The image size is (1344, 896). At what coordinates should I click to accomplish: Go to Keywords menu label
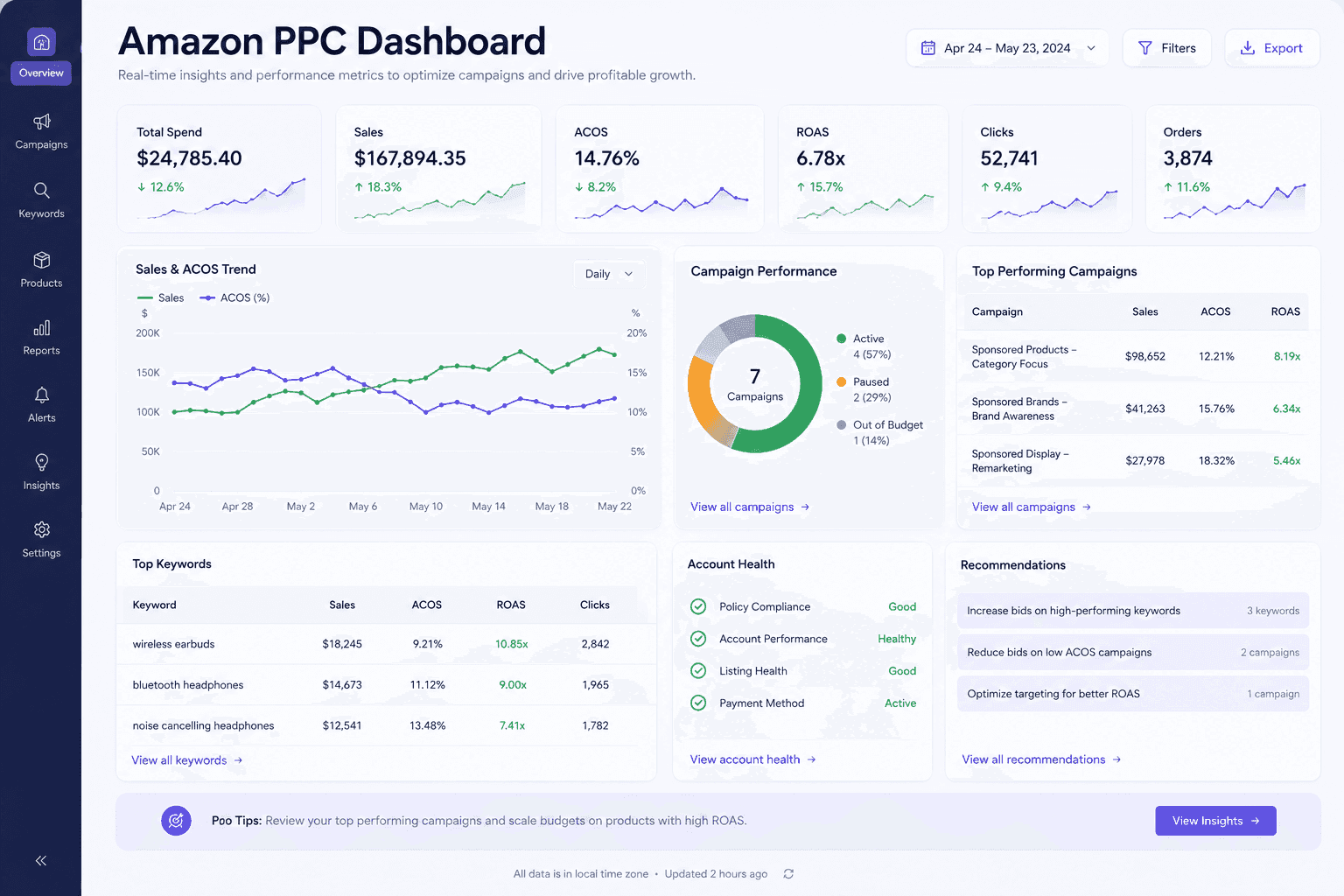point(41,213)
